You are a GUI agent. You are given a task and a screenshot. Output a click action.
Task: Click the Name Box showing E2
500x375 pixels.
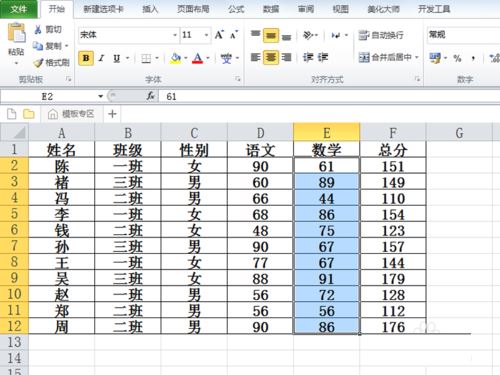[48, 97]
